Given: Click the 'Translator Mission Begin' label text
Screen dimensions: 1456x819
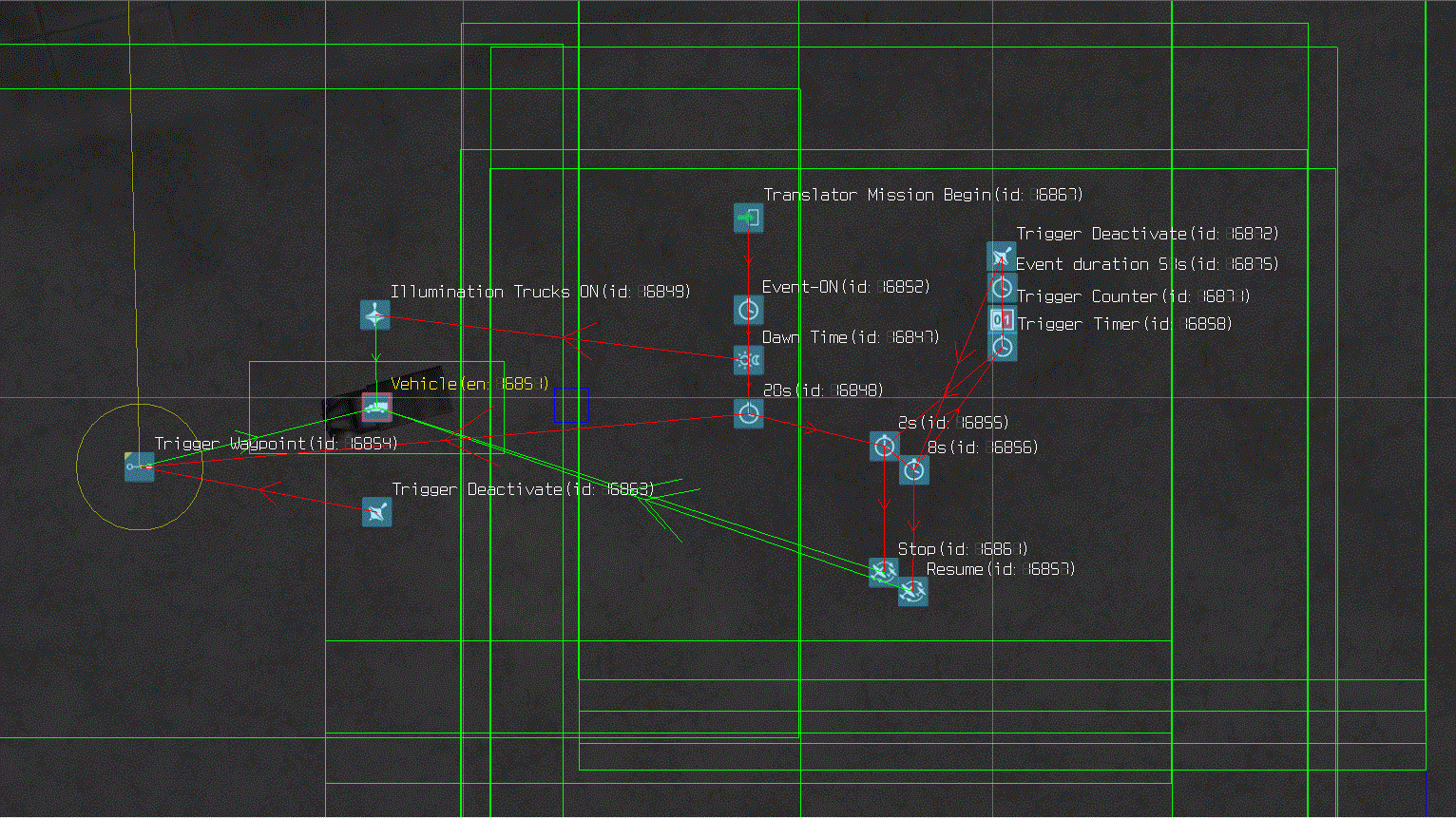Looking at the screenshot, I should [x=923, y=195].
